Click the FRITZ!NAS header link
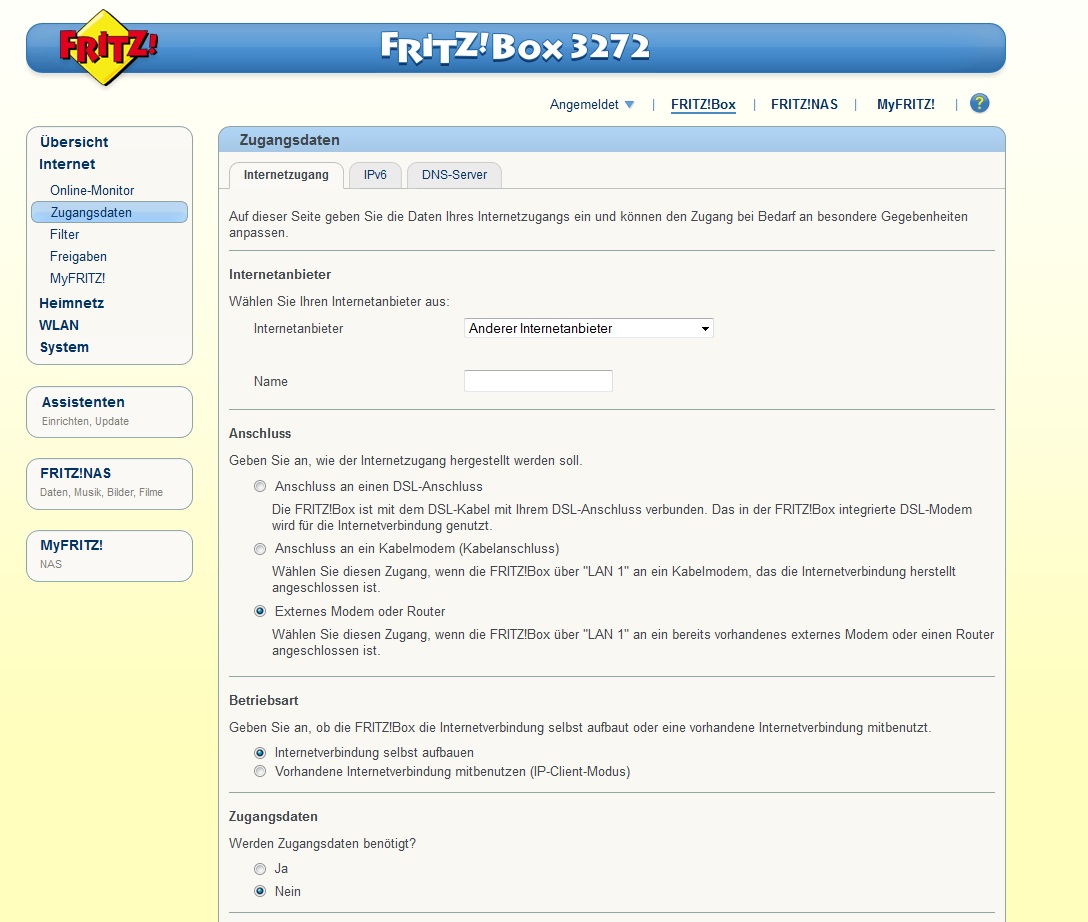 pyautogui.click(x=804, y=104)
